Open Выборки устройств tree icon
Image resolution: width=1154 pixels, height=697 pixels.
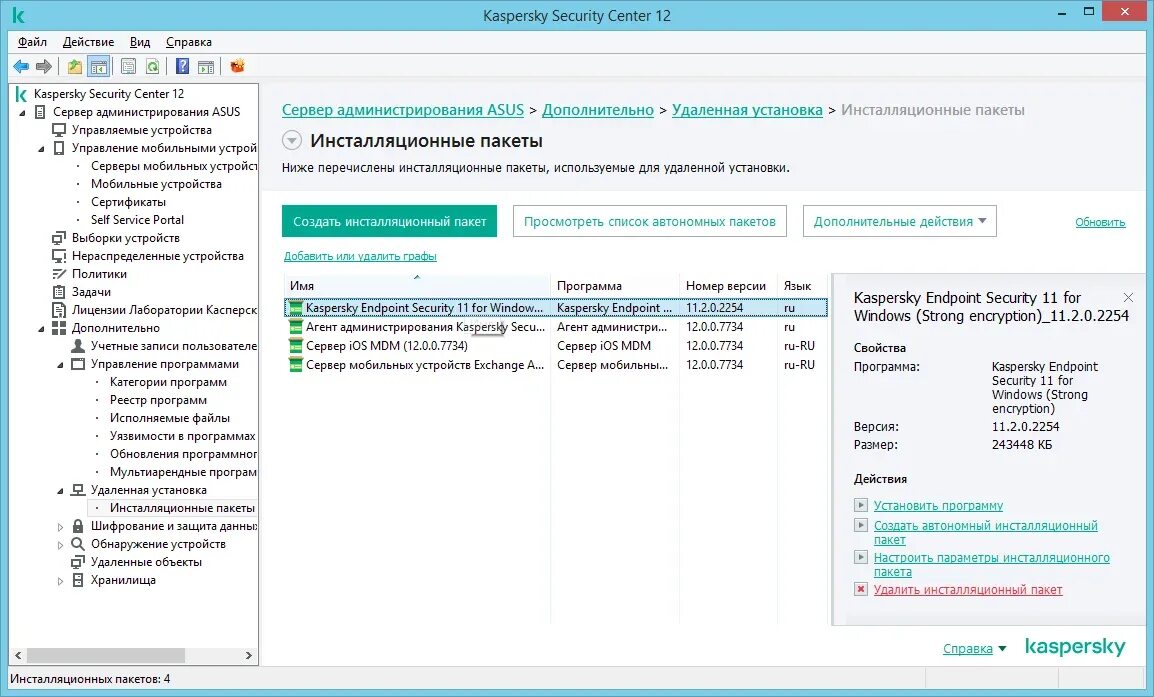pos(59,238)
